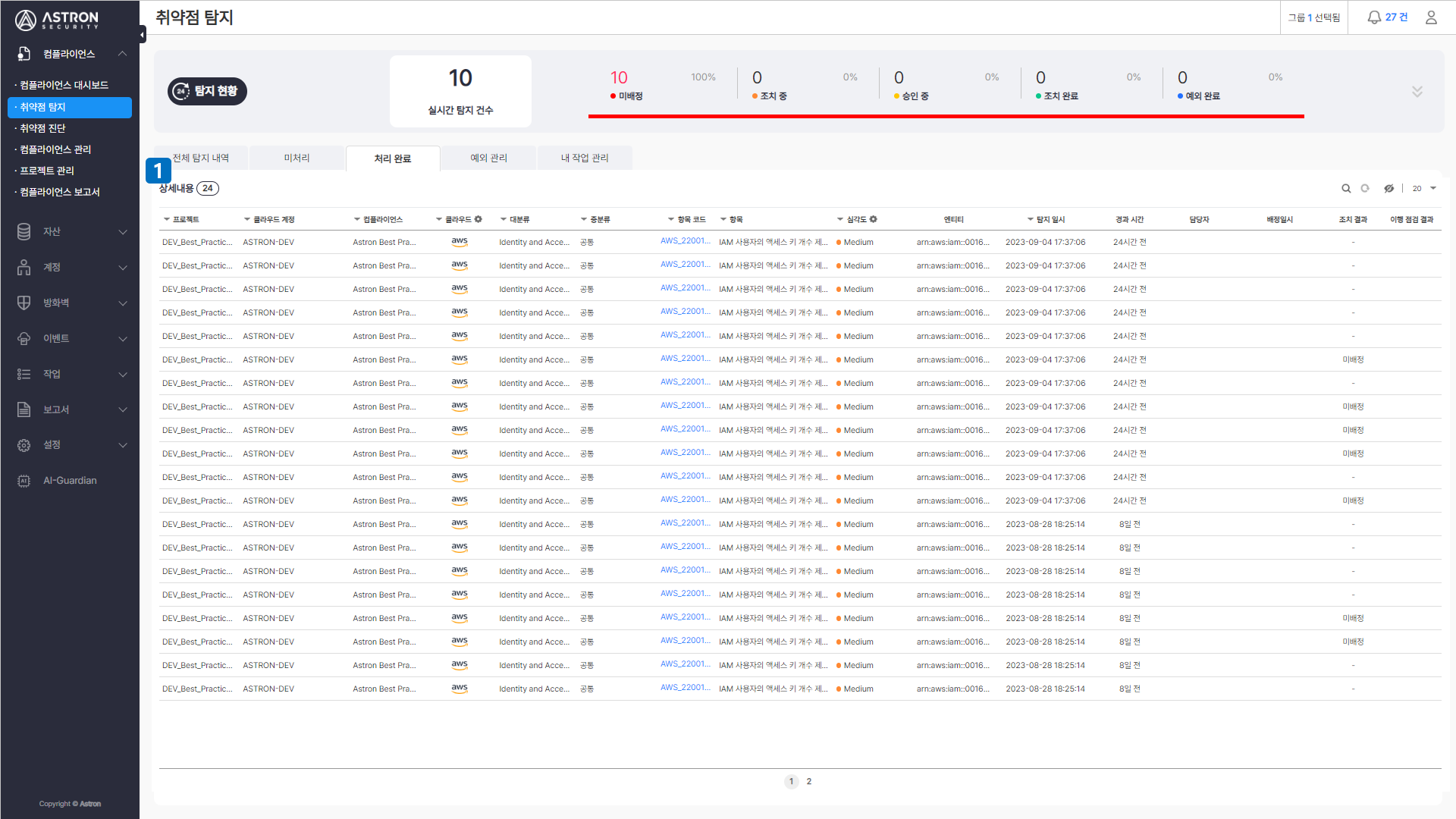This screenshot has height=819, width=1456.
Task: Switch to the 예외 관리 tab
Action: click(489, 158)
